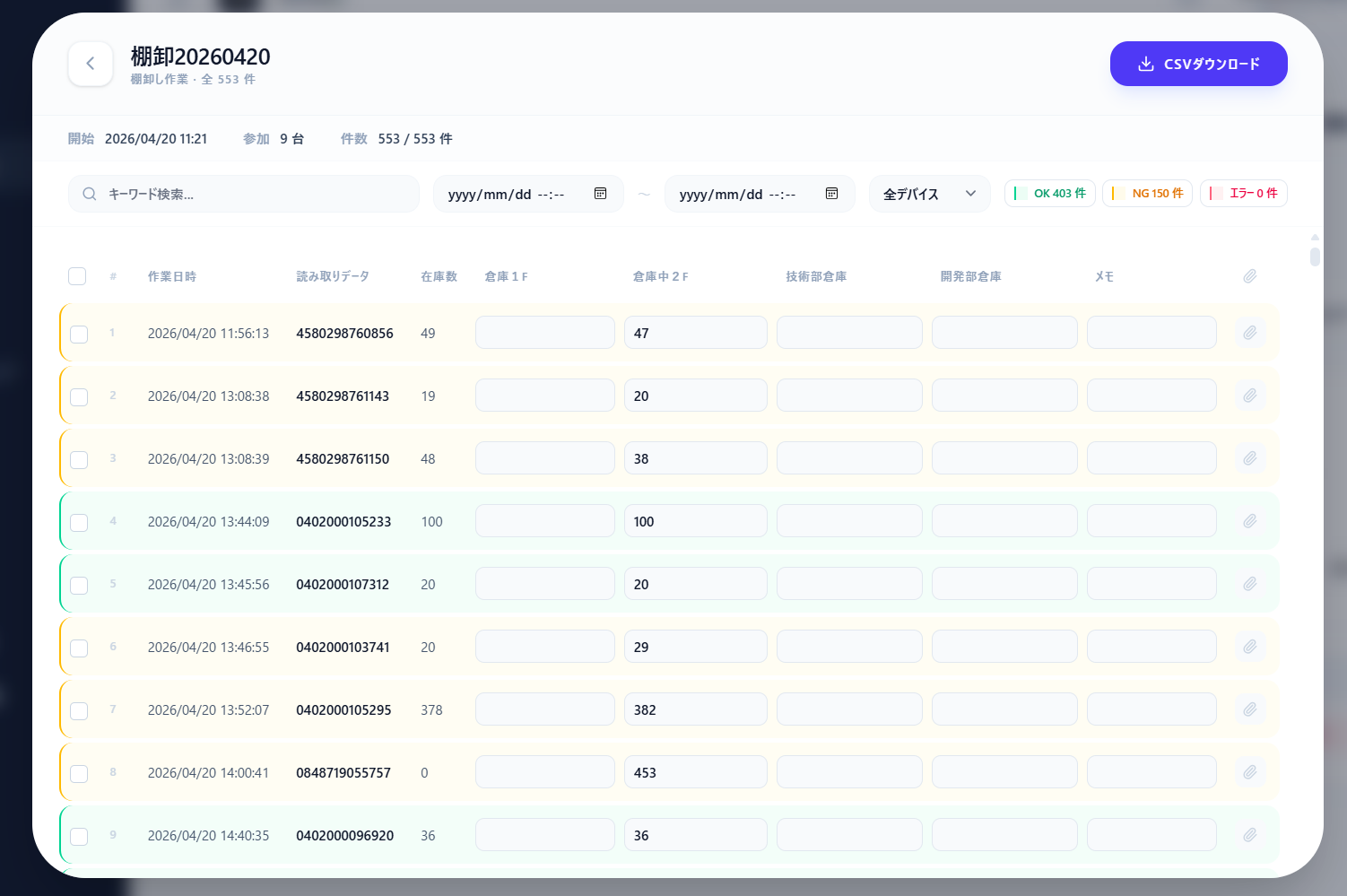Image resolution: width=1347 pixels, height=896 pixels.
Task: Click the 在庫数 column header
Action: (439, 276)
